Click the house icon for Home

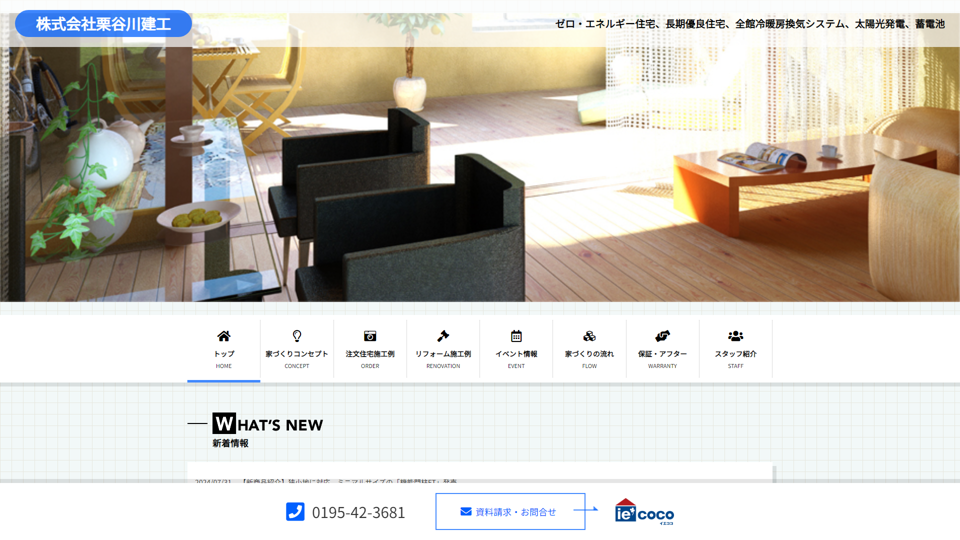point(224,336)
